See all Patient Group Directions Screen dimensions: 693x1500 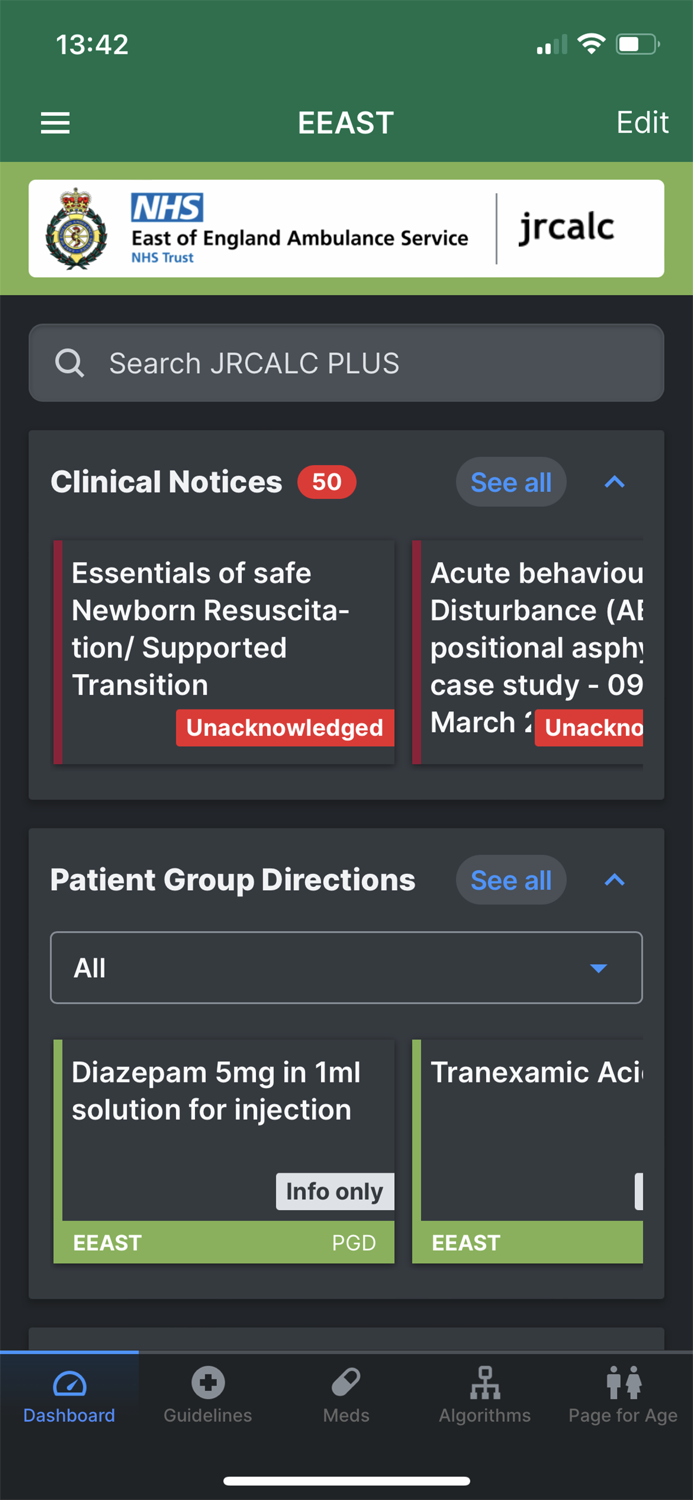(511, 880)
